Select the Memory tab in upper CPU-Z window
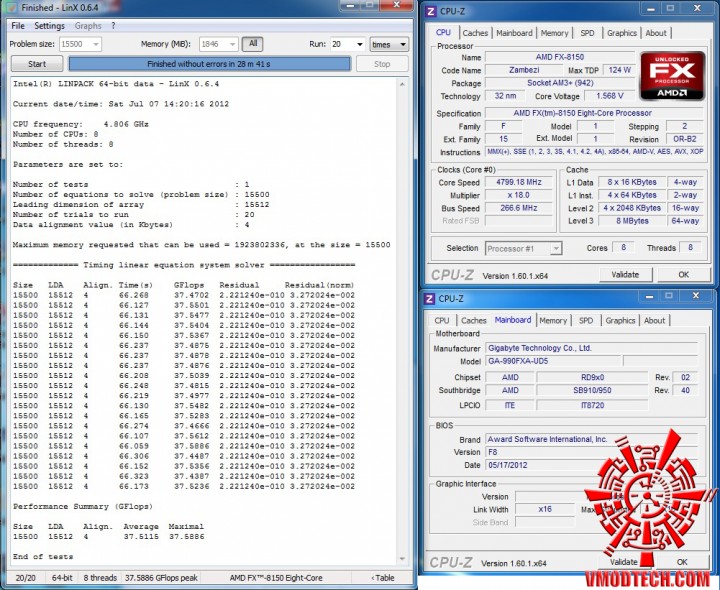This screenshot has width=720, height=590. pos(554,33)
